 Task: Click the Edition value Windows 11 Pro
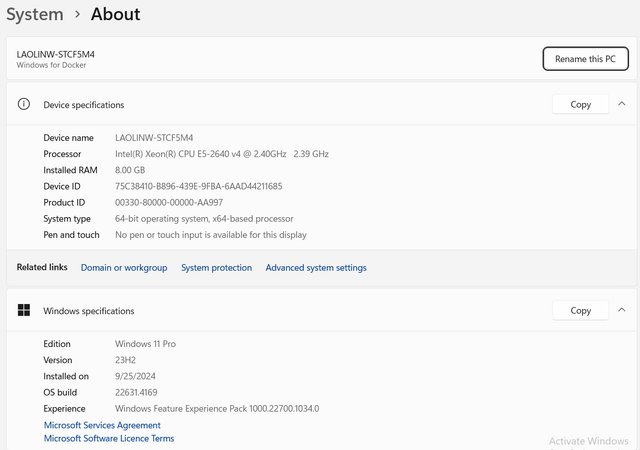(x=145, y=344)
